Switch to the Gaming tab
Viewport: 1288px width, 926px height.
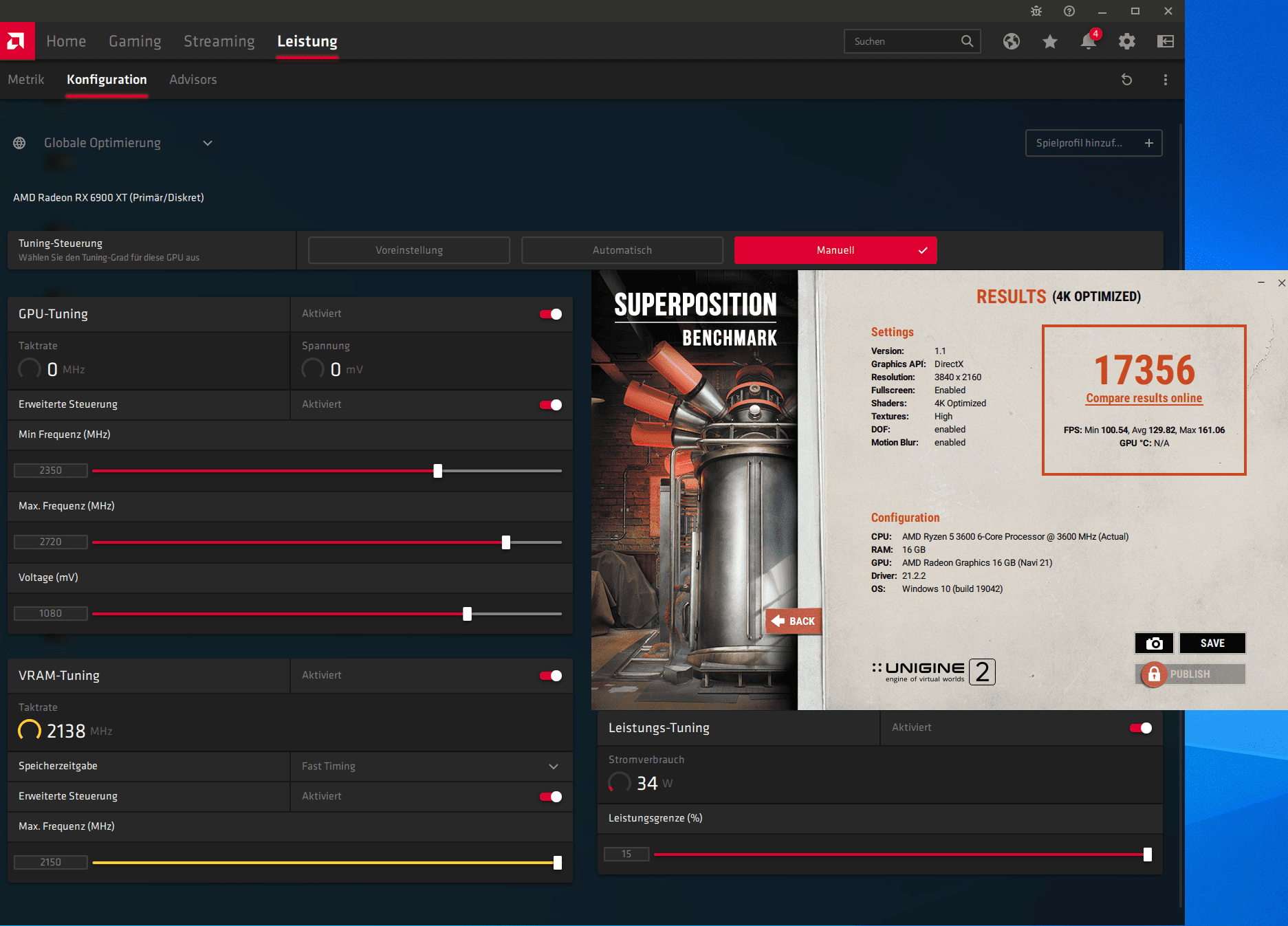click(x=135, y=41)
